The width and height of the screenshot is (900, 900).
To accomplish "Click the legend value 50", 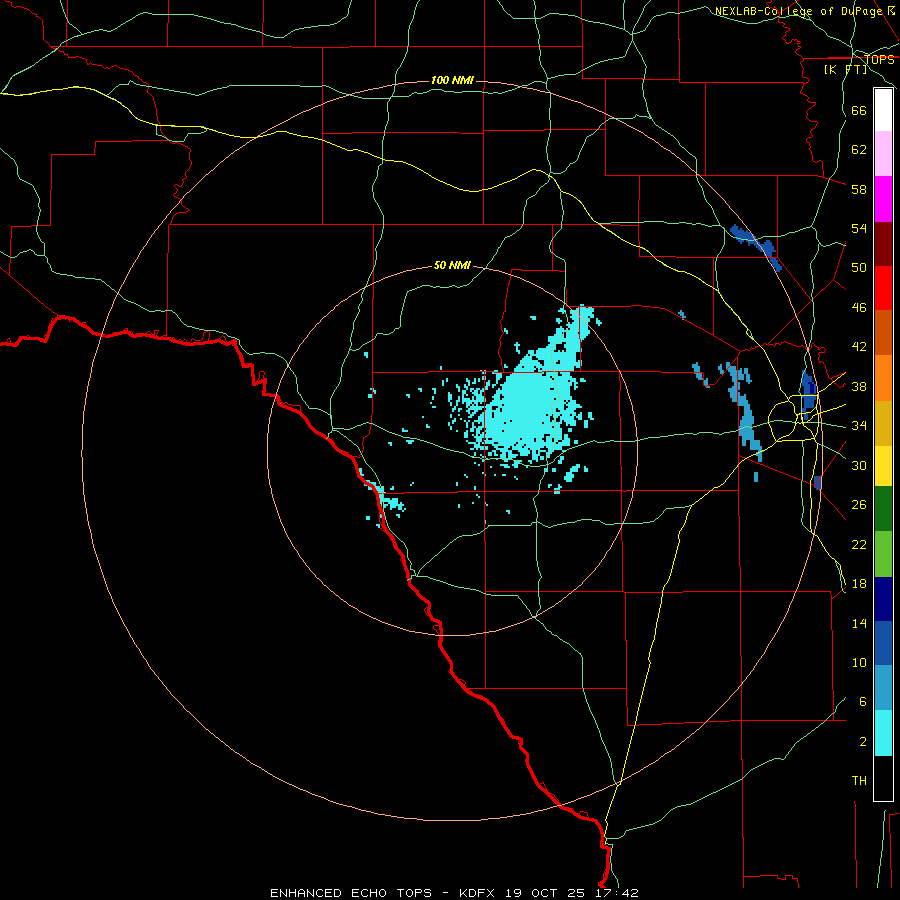I will click(859, 268).
